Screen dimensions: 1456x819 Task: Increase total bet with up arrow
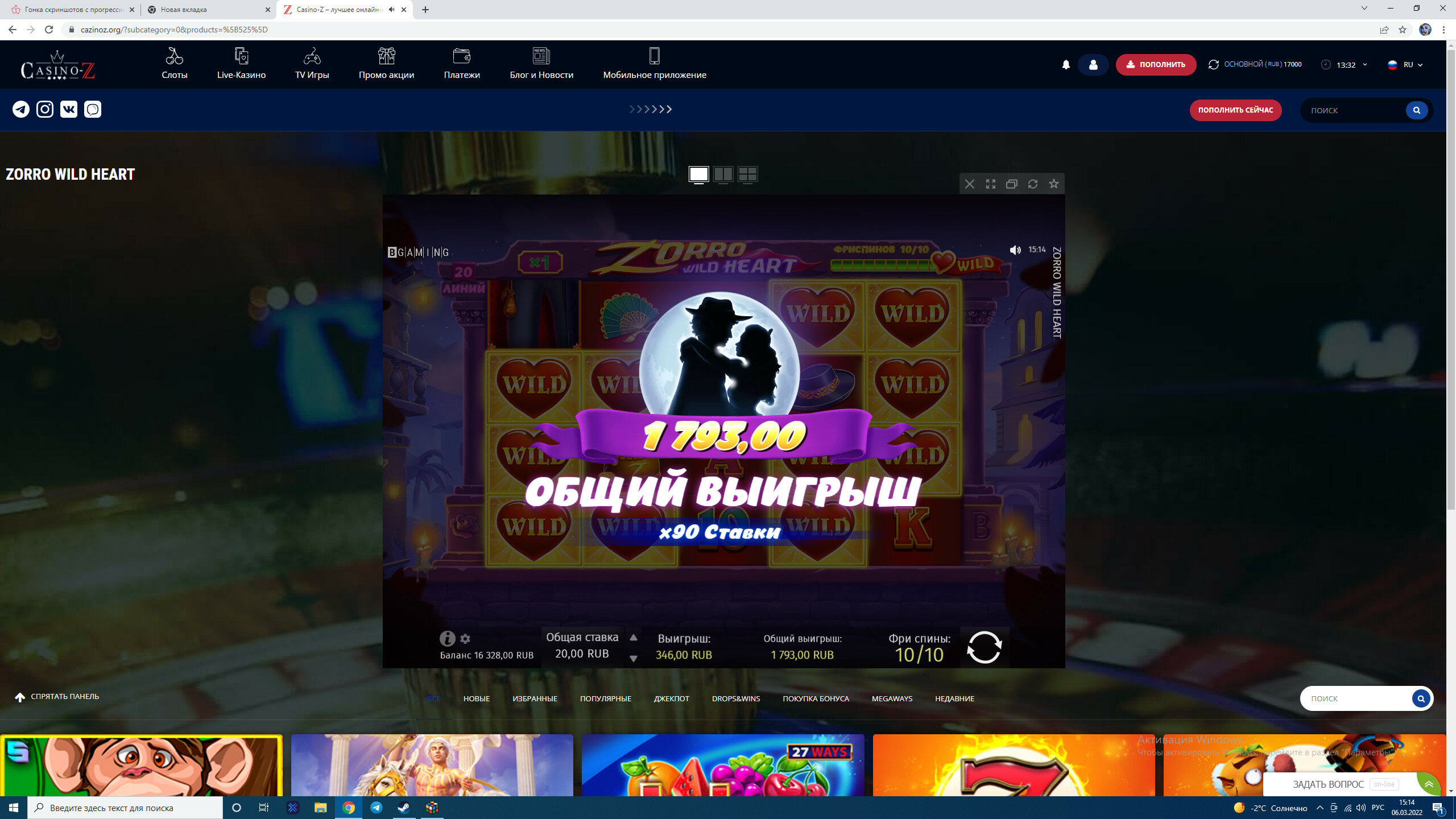tap(633, 638)
